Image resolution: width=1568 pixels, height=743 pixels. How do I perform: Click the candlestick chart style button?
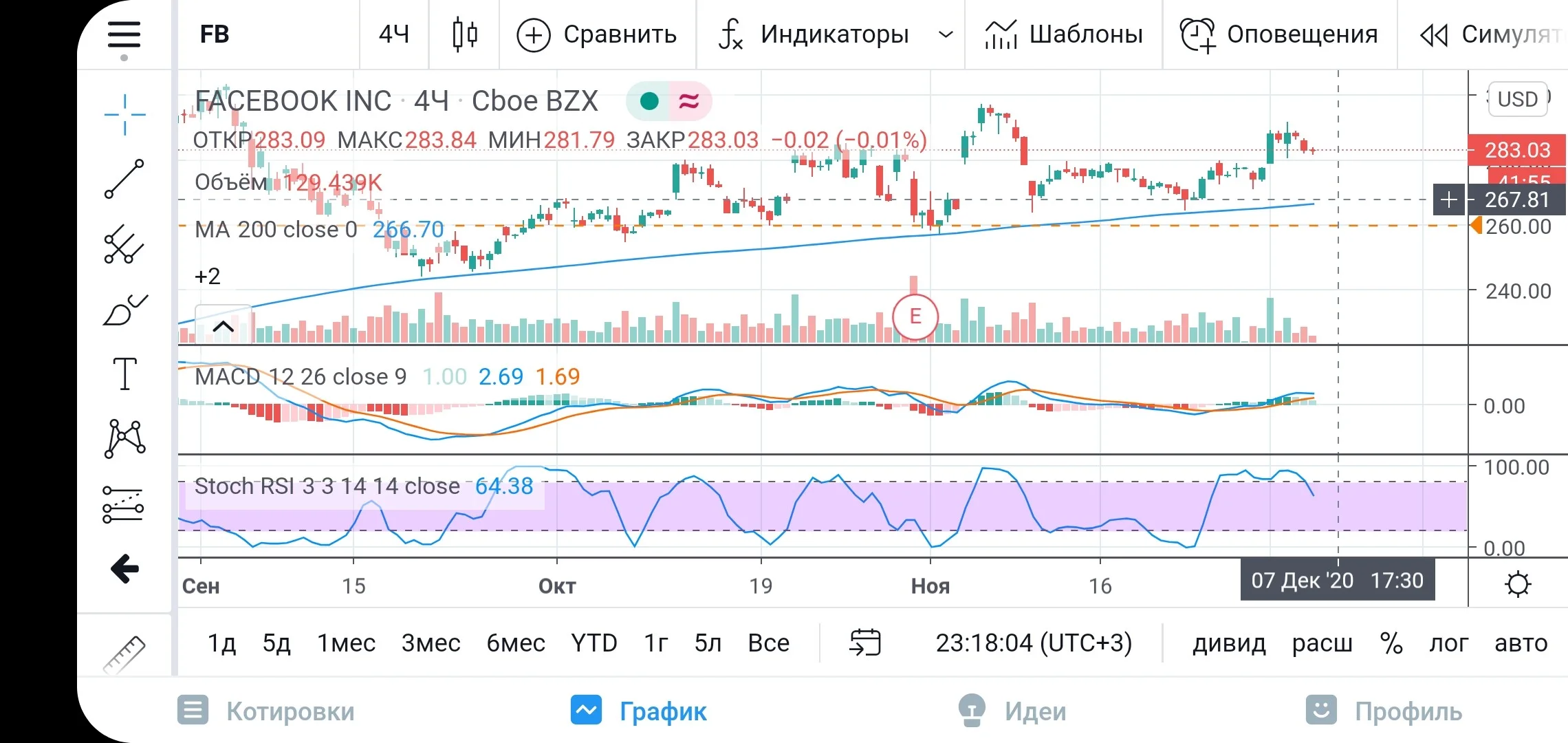point(465,34)
